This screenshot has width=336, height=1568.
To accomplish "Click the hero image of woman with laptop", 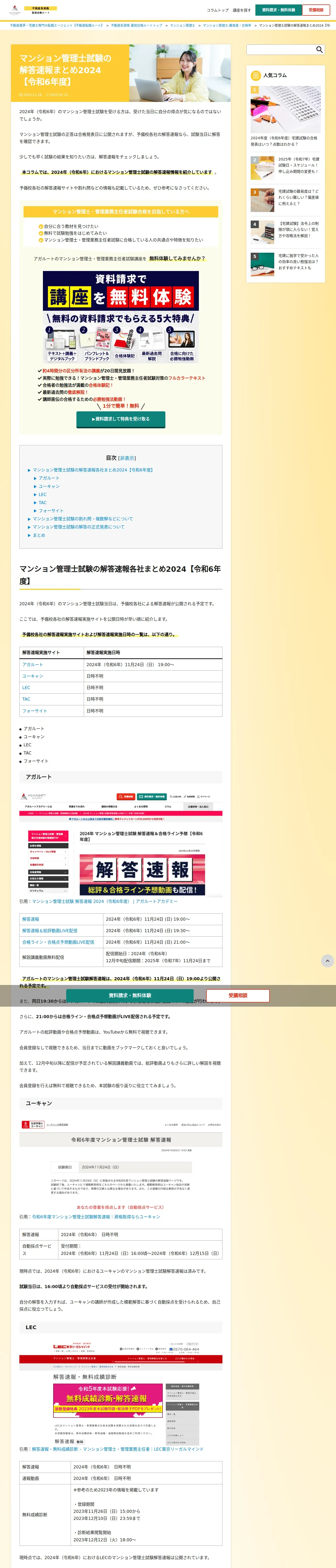I will point(180,73).
